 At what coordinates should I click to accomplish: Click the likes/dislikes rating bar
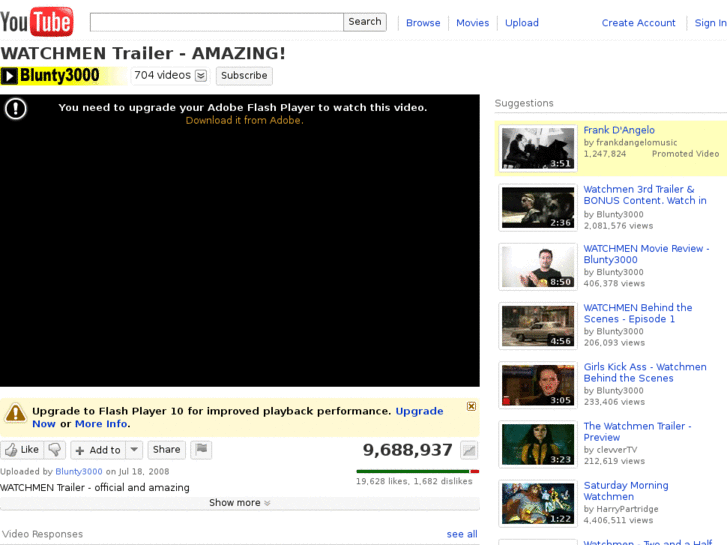point(417,472)
